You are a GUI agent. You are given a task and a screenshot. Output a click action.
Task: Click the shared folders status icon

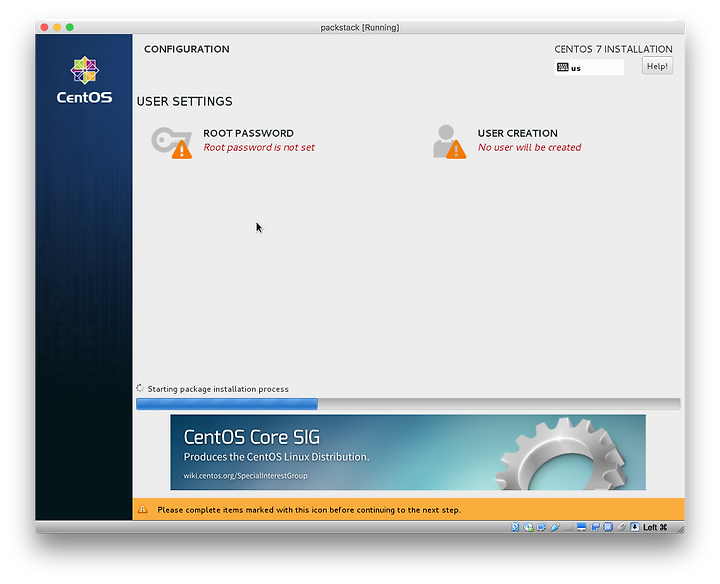[x=568, y=527]
